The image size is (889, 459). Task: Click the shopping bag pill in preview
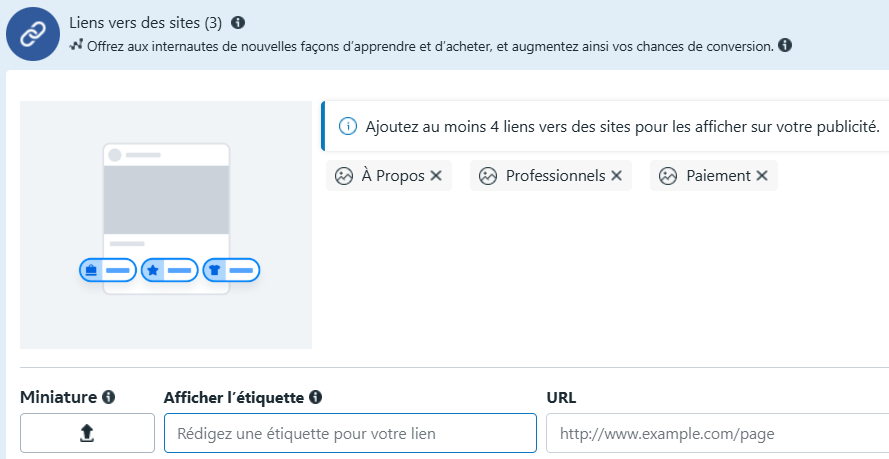pos(108,270)
